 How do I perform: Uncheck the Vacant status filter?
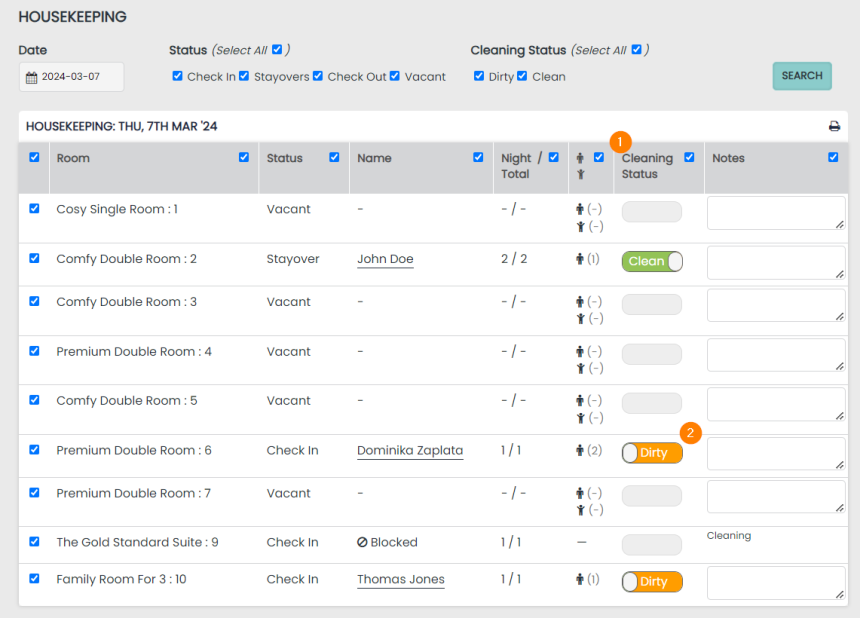[x=395, y=76]
